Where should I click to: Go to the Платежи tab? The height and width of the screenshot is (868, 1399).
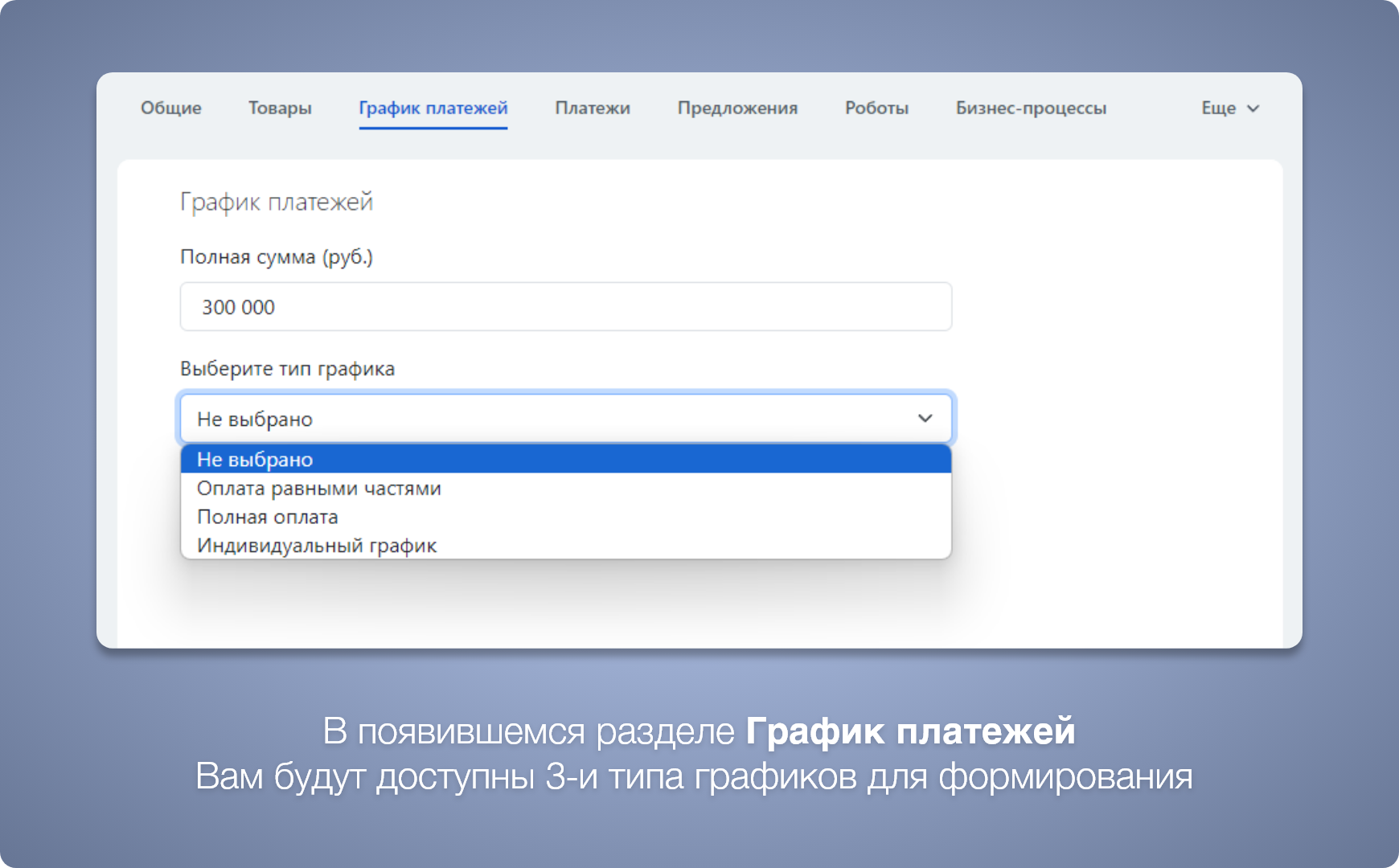click(x=592, y=108)
